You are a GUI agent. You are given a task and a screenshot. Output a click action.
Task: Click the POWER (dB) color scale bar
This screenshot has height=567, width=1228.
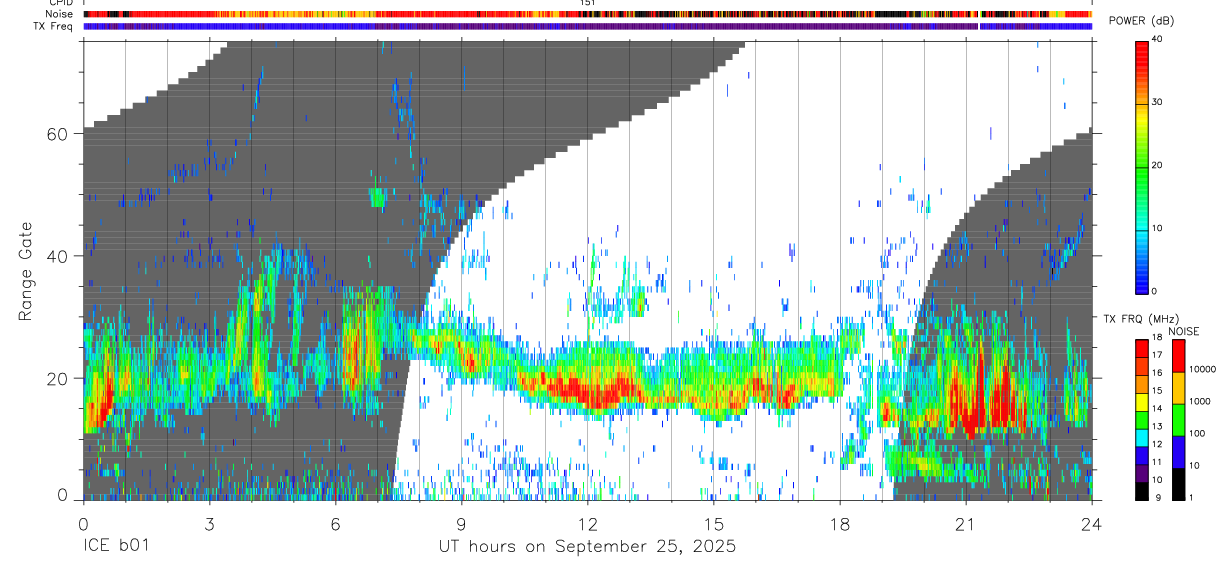coord(1142,166)
